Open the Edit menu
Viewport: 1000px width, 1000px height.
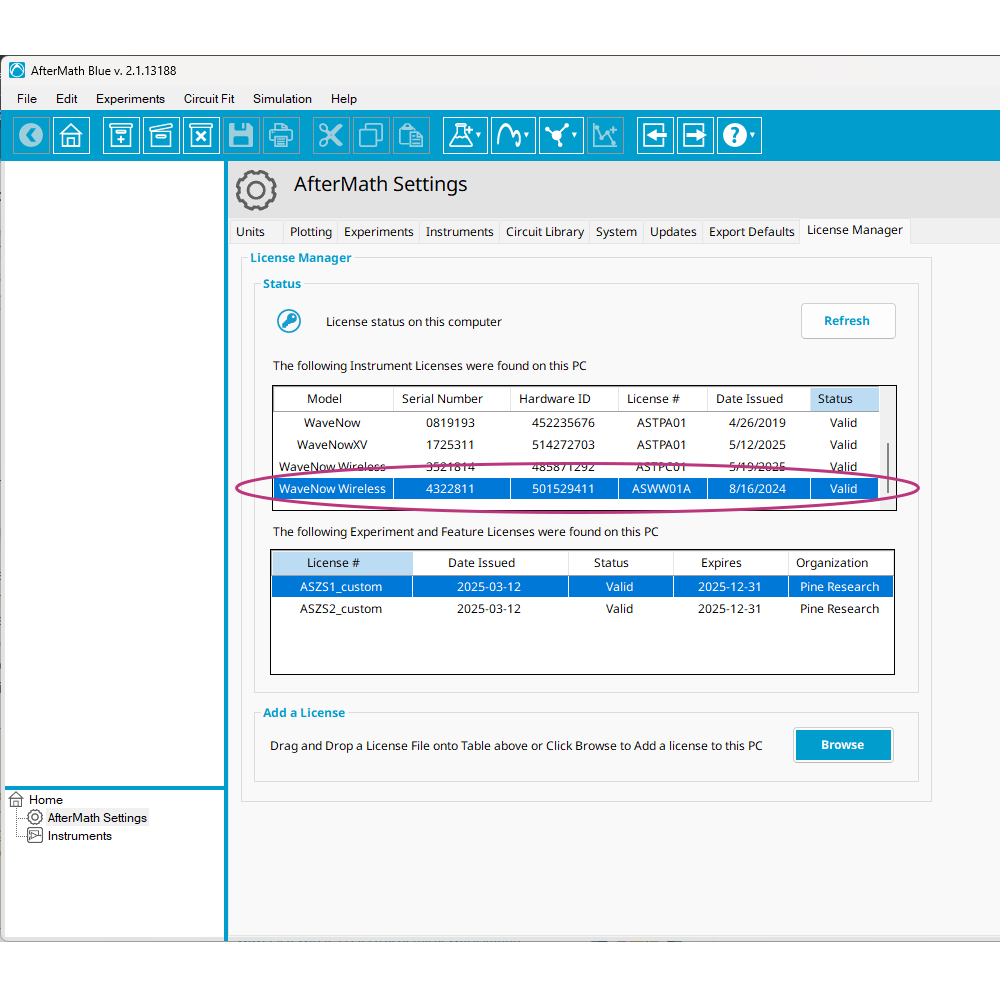pyautogui.click(x=66, y=99)
